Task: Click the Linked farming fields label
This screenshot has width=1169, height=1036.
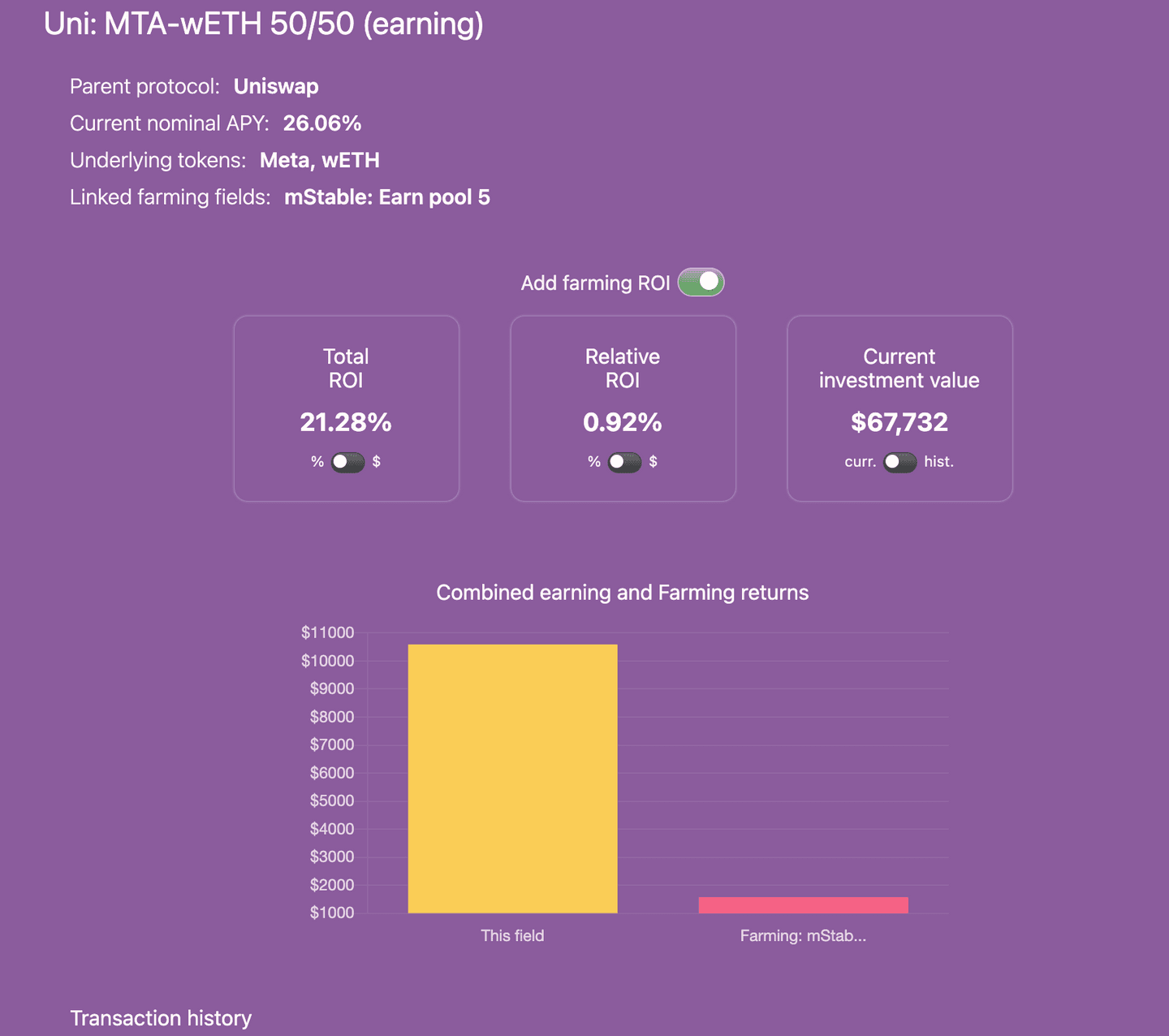Action: (170, 197)
